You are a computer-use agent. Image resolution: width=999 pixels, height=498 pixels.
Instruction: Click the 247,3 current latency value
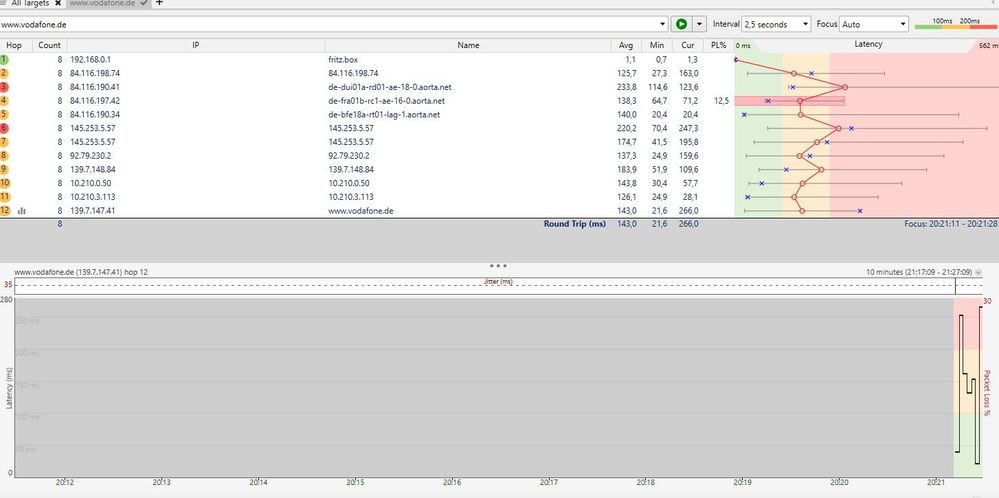click(688, 128)
